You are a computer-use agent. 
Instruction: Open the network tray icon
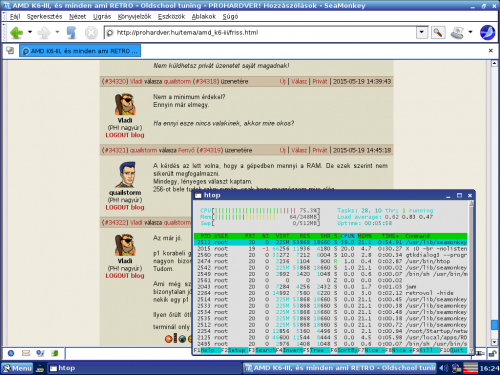[456, 368]
